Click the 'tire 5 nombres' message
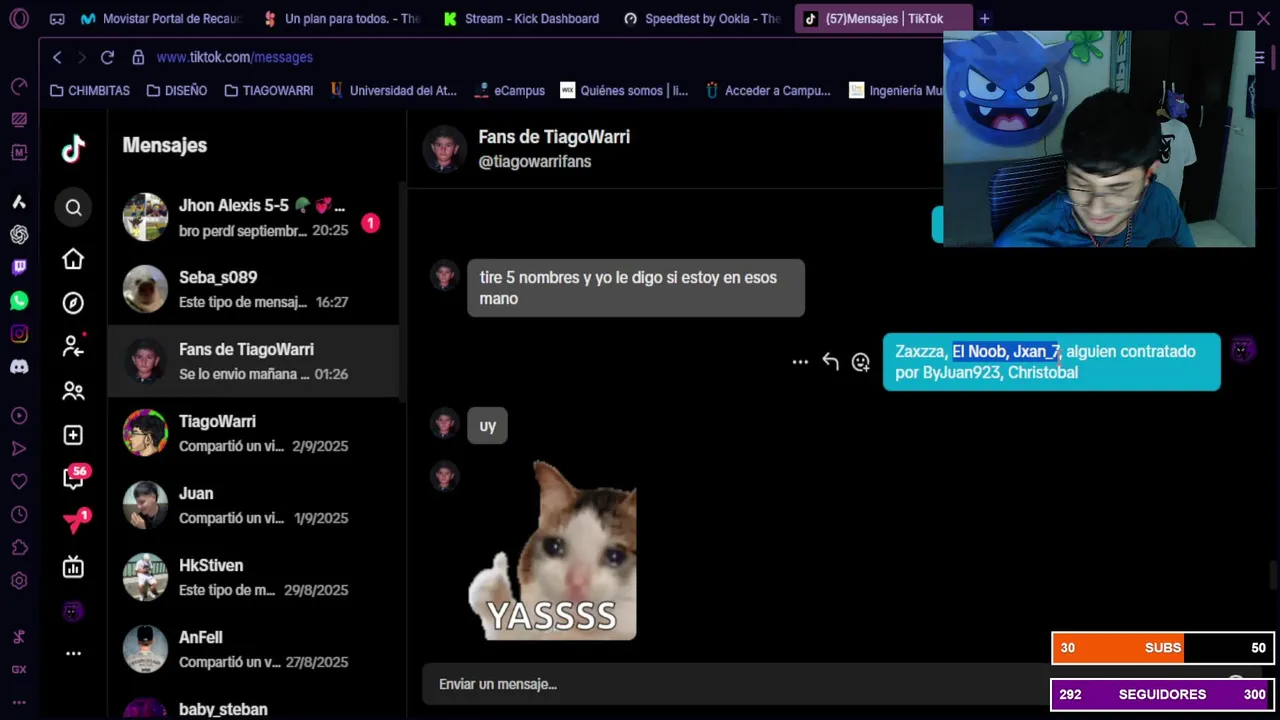Viewport: 1280px width, 720px height. tap(636, 288)
